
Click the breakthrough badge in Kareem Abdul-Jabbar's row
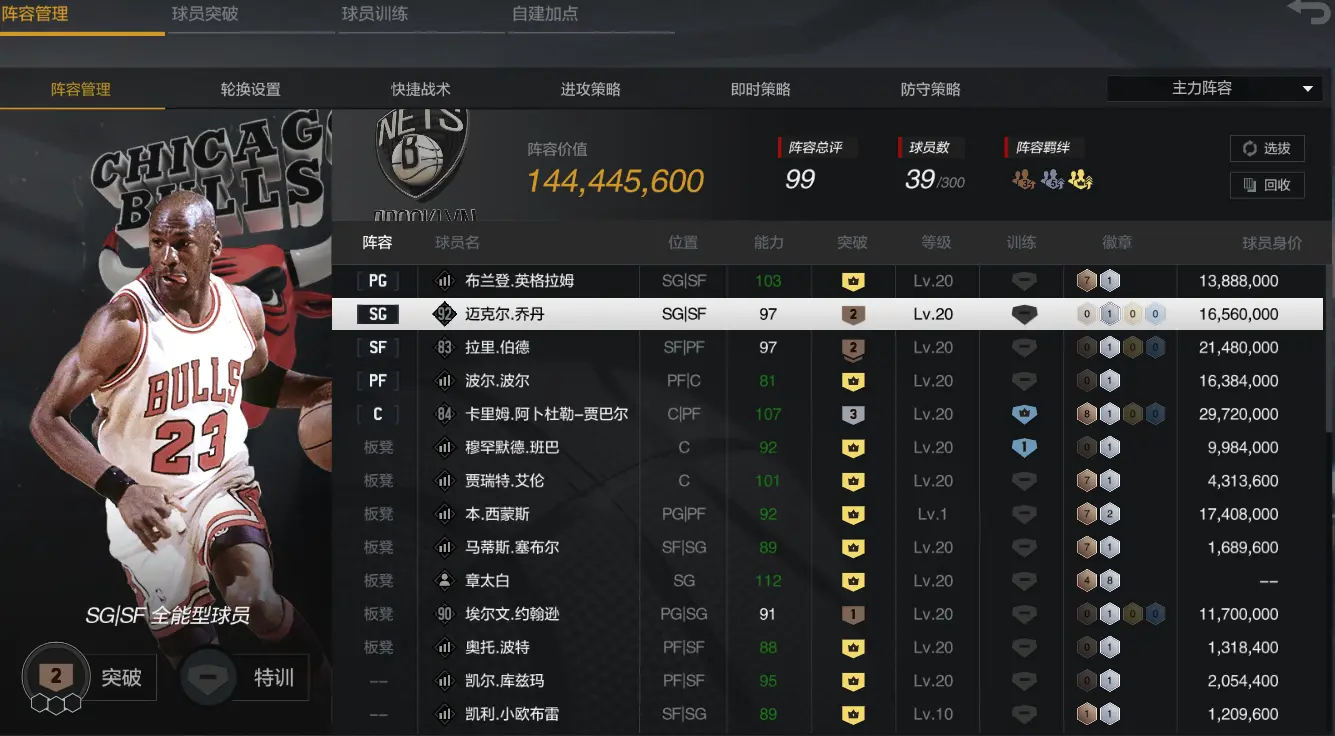click(x=852, y=414)
